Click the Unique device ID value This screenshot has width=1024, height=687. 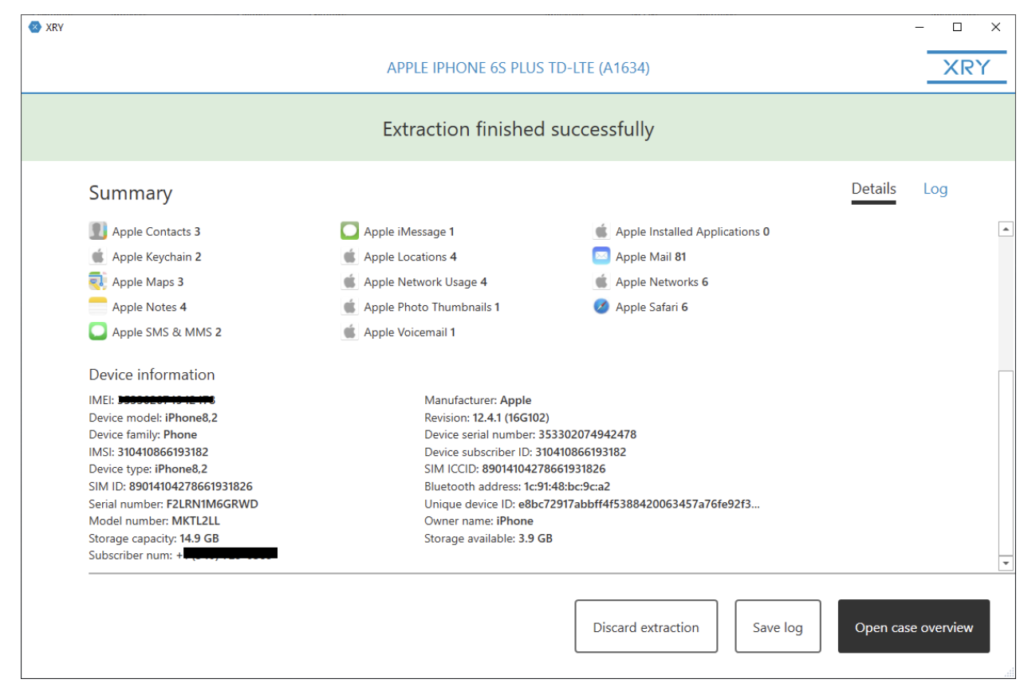[x=639, y=503]
